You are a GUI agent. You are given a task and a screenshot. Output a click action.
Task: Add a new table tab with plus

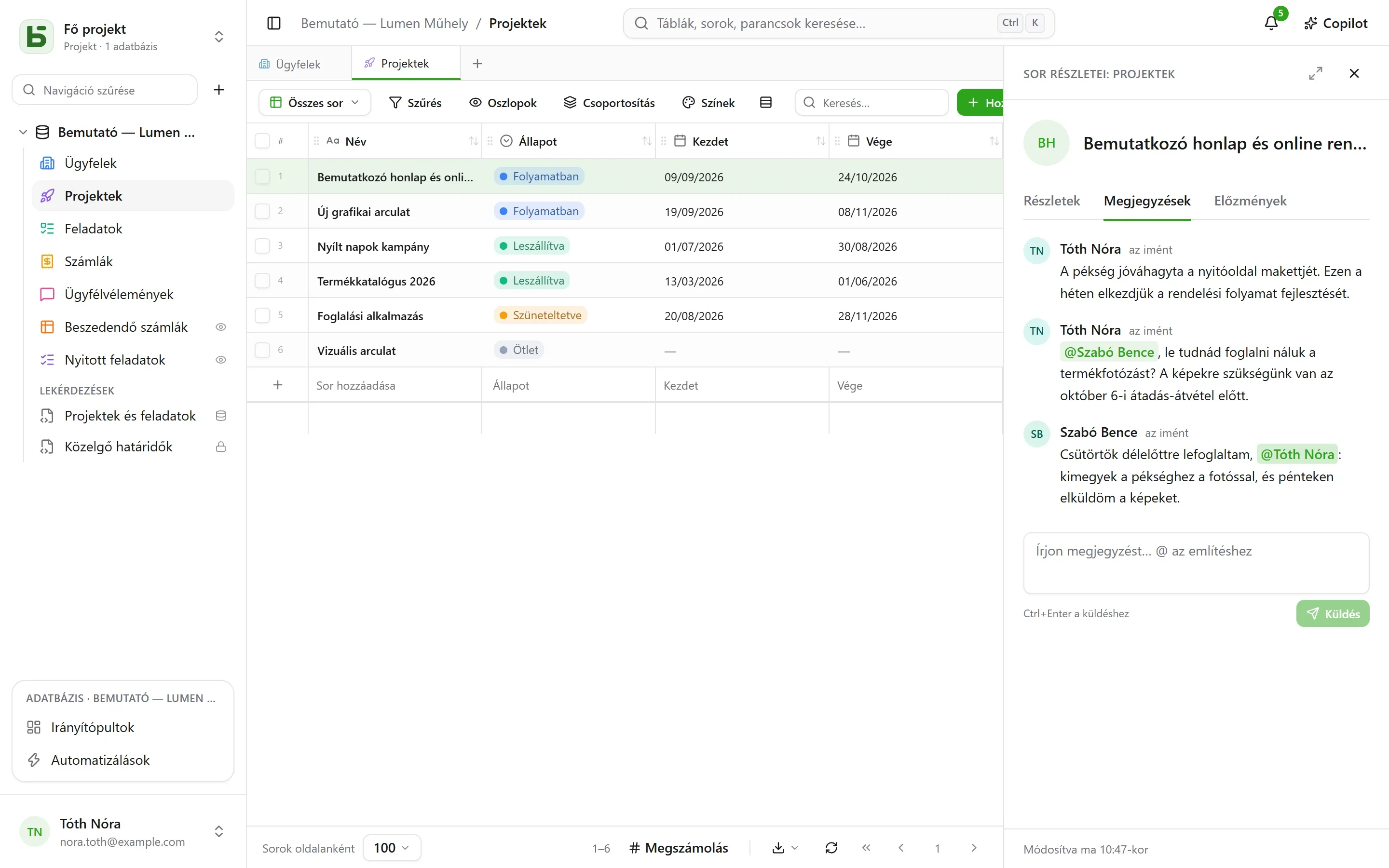477,64
